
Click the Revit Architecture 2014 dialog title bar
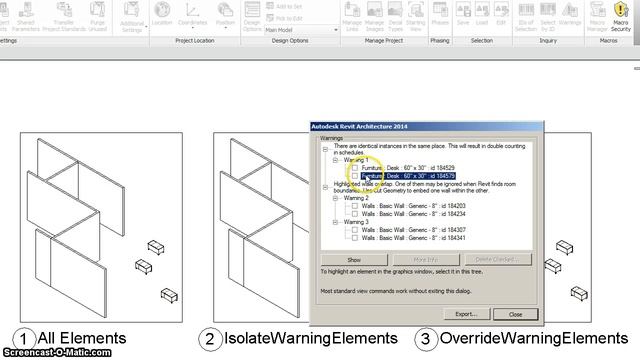click(427, 127)
